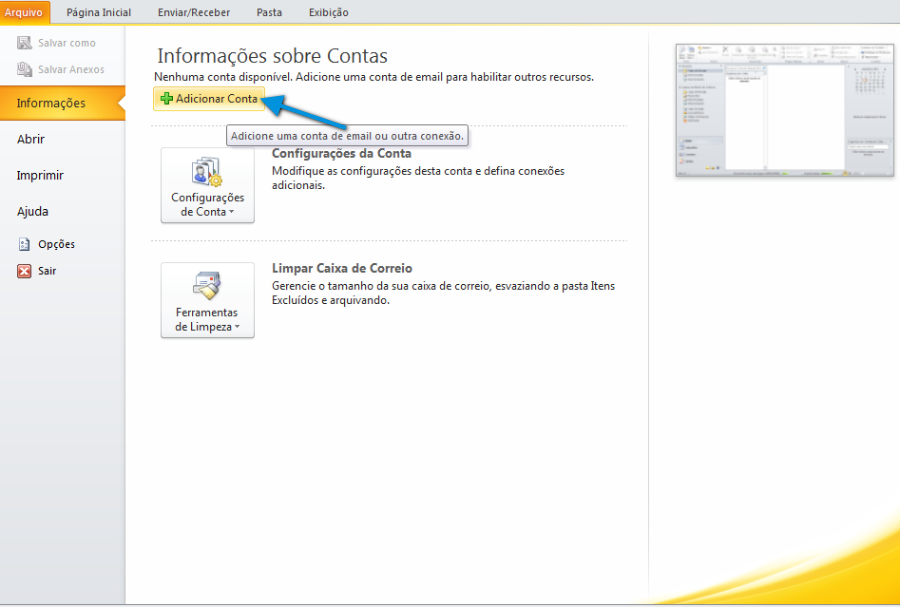Screen dimensions: 900x607
Task: Expand the Ferramentas de Limpeza dropdown arrow
Action: [x=237, y=327]
